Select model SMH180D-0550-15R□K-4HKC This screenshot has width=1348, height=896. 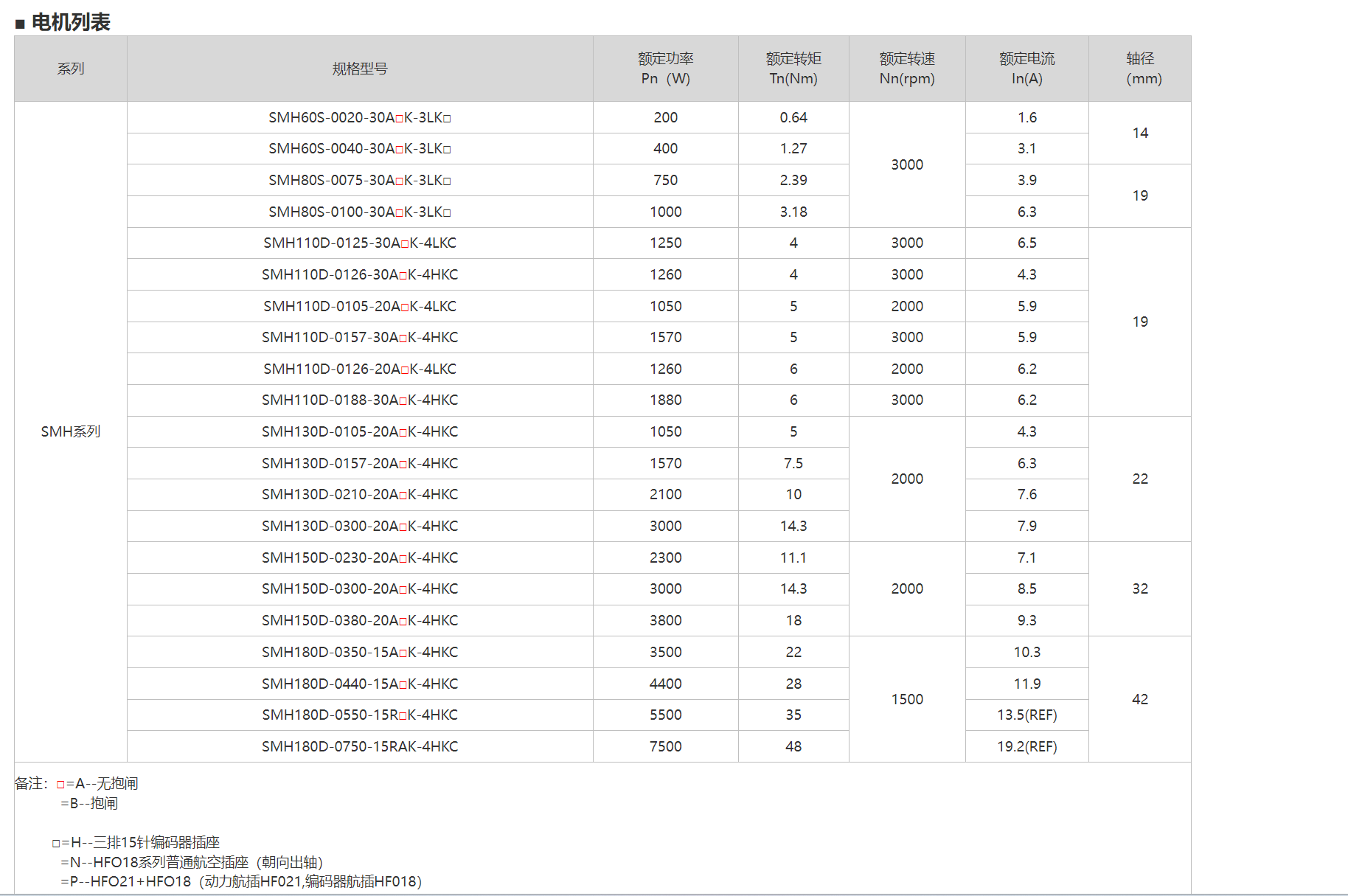click(360, 715)
